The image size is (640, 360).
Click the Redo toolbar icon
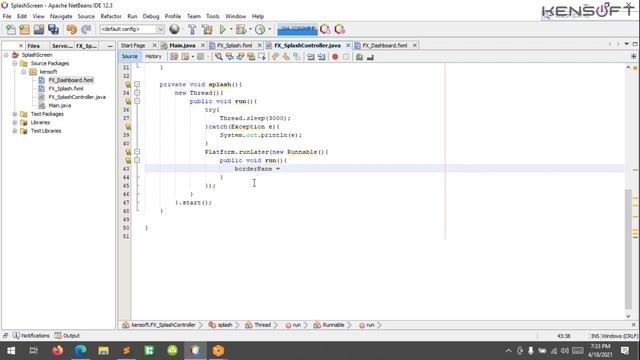86,29
